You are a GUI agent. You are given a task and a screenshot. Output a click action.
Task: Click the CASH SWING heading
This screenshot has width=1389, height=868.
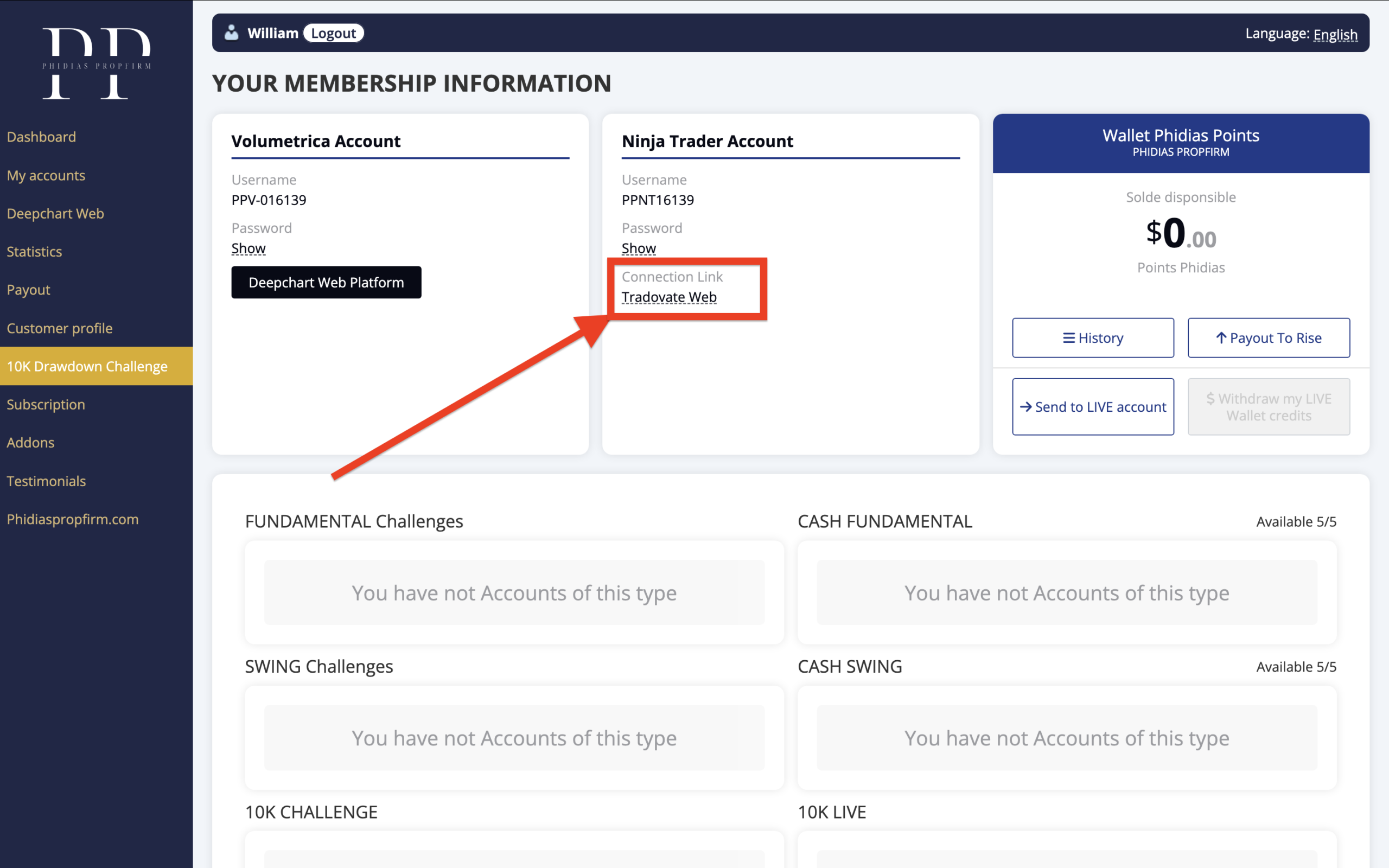click(850, 667)
